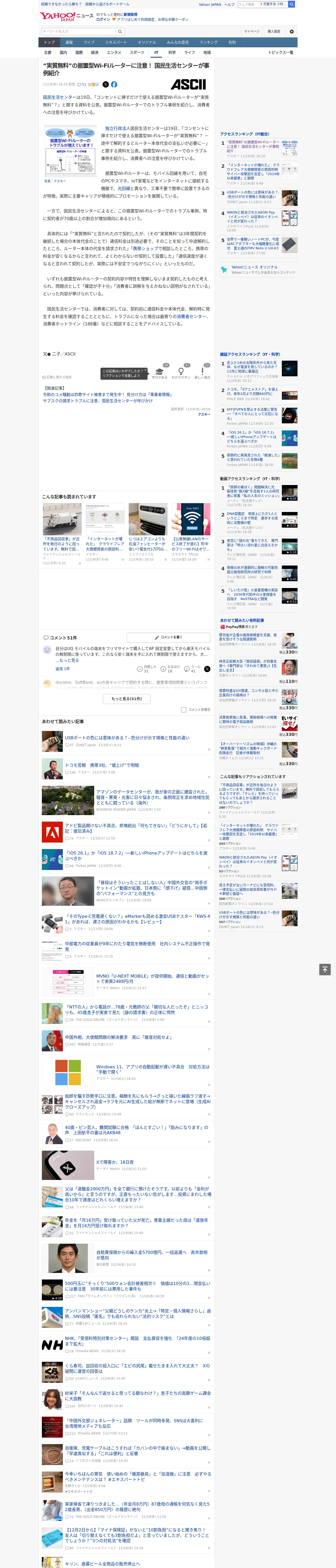This screenshot has width=336, height=1568.
Task: Share the article on X
Action: point(105,85)
